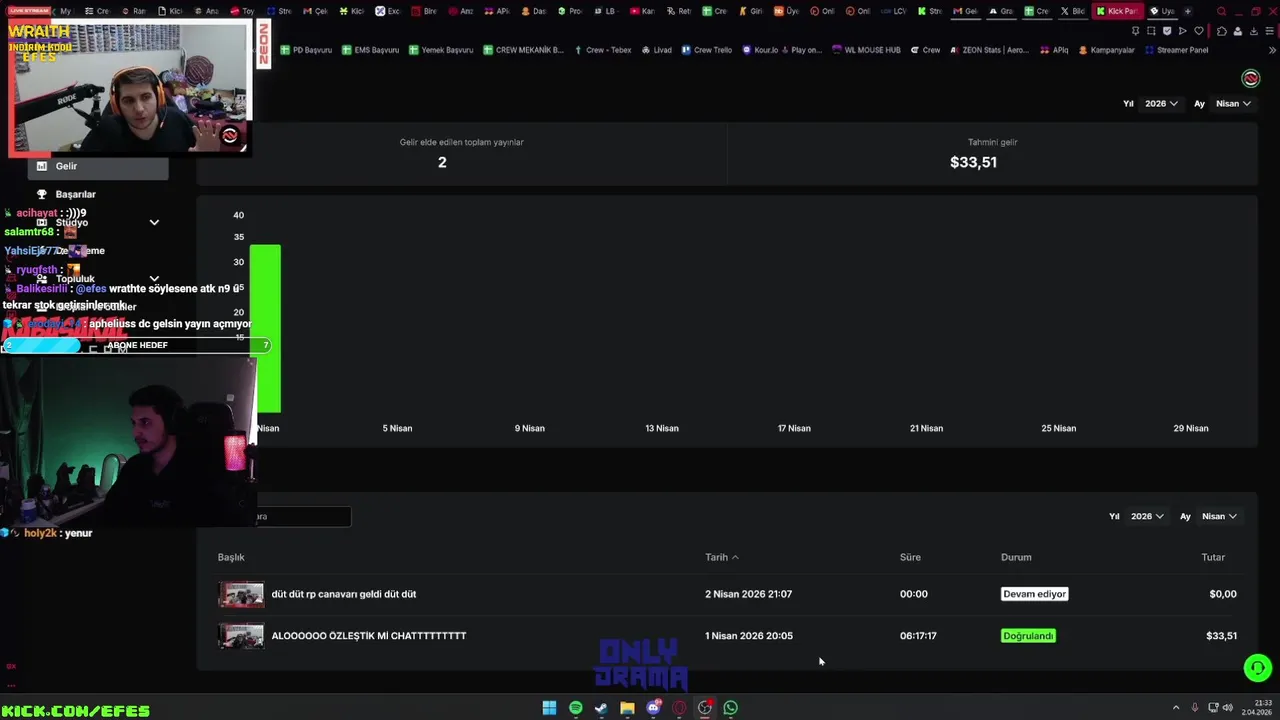Expand the Topluluk sidebar section chevron

(x=154, y=279)
